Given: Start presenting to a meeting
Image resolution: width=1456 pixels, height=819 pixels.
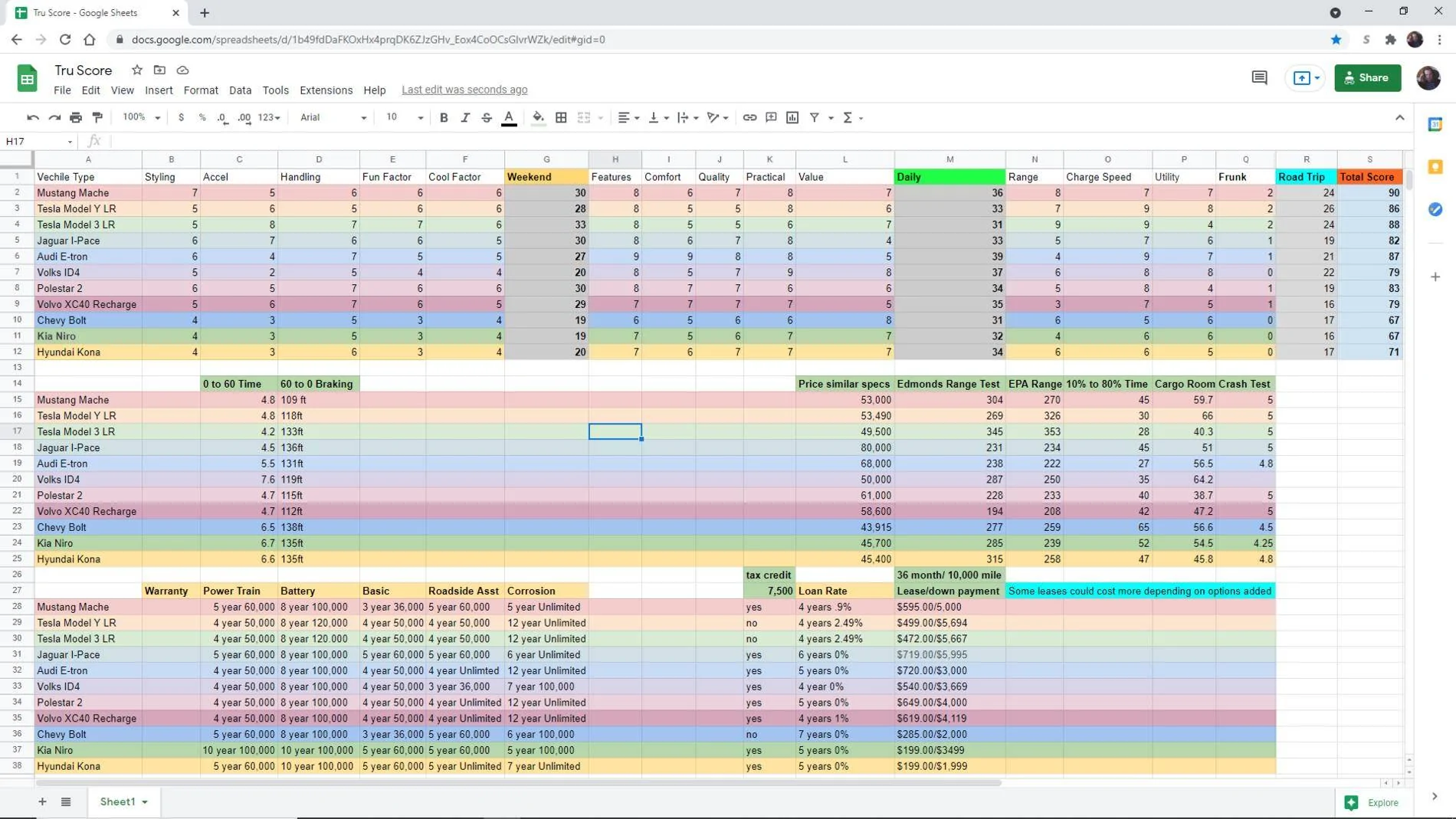Looking at the screenshot, I should pyautogui.click(x=1306, y=77).
